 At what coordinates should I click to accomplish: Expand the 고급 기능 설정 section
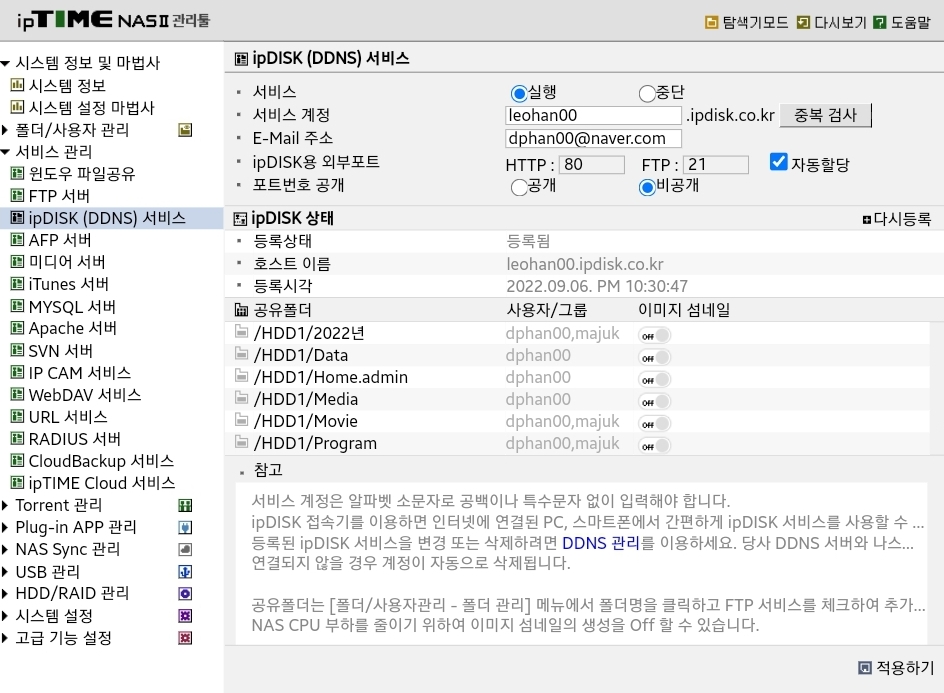[x=5, y=638]
